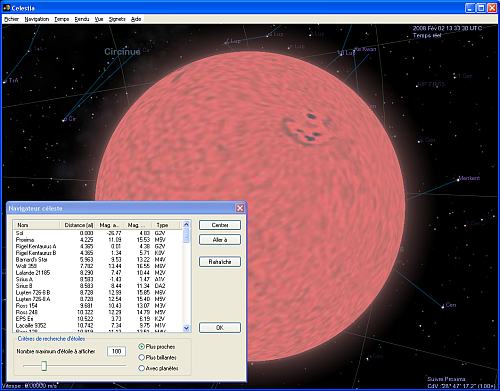Open the Navigation menu
The image size is (500, 391).
pos(37,19)
